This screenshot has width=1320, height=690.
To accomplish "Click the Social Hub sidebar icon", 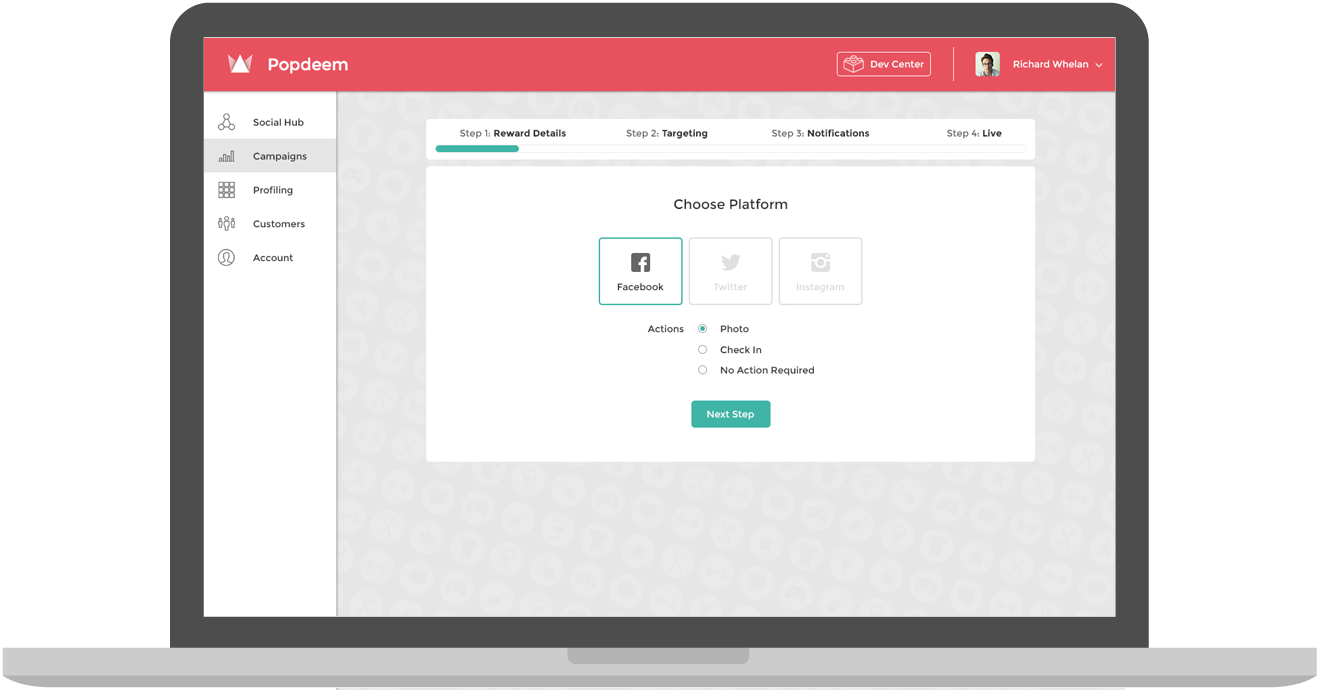I will [x=227, y=122].
